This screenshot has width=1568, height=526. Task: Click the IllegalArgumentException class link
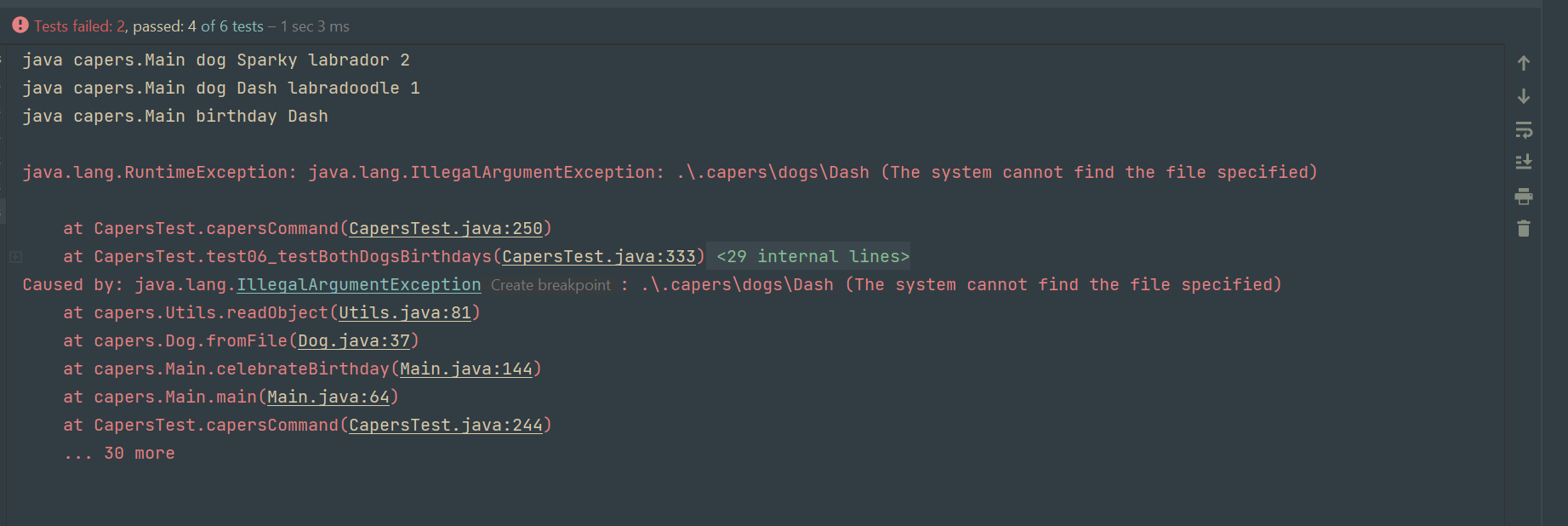click(x=358, y=284)
